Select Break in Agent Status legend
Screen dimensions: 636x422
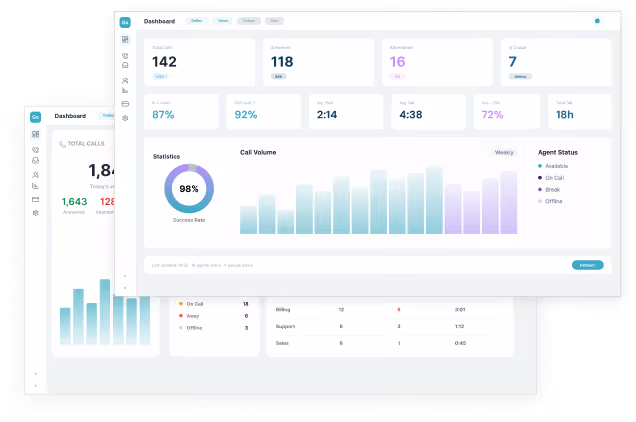[549, 189]
